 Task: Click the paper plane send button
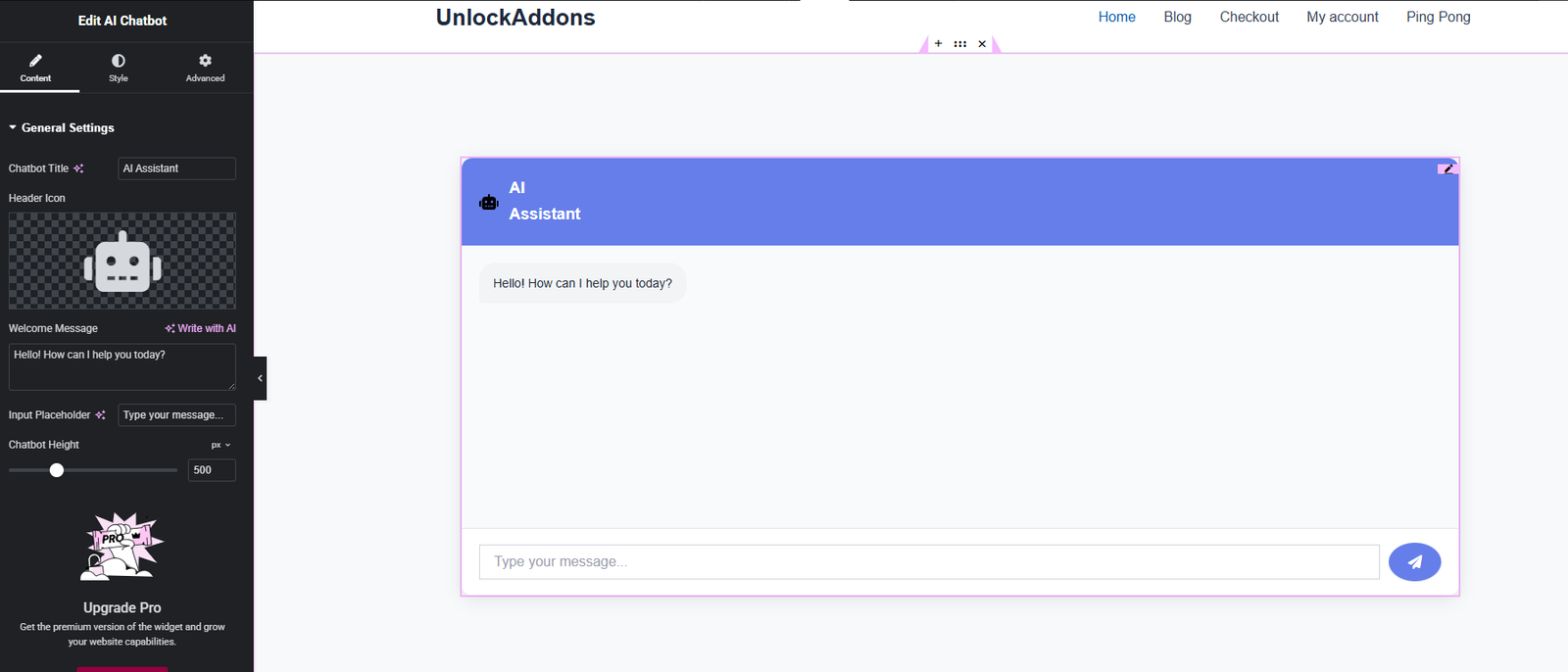click(1414, 562)
